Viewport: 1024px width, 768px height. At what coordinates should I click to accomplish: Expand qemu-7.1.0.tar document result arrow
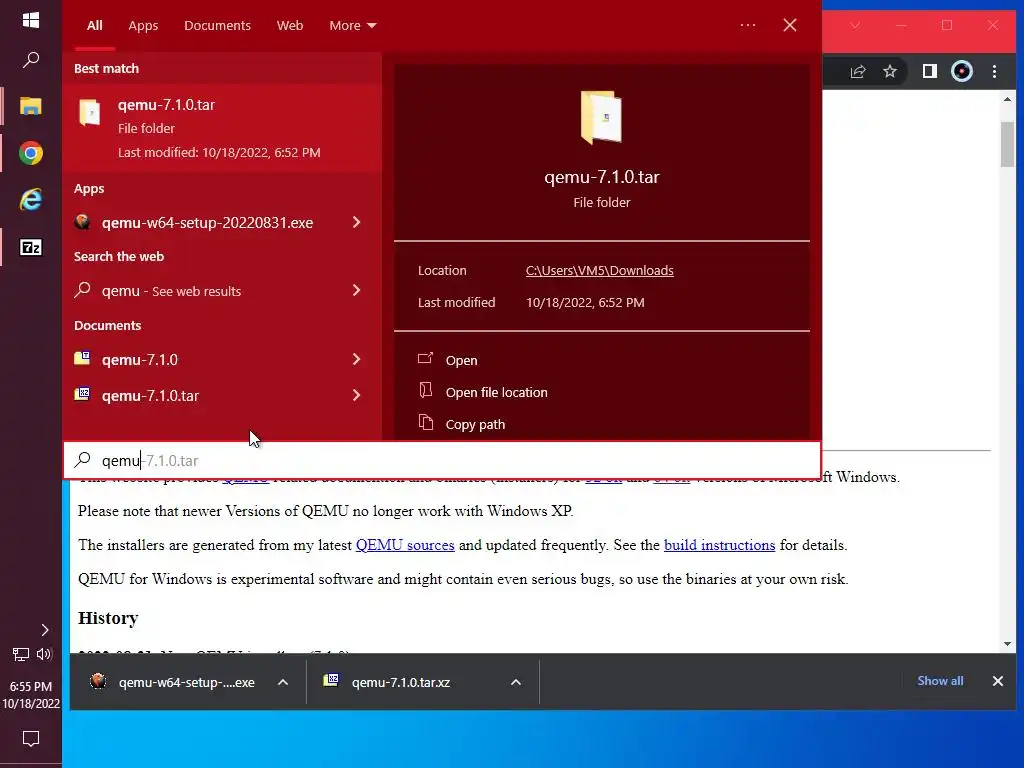point(357,395)
